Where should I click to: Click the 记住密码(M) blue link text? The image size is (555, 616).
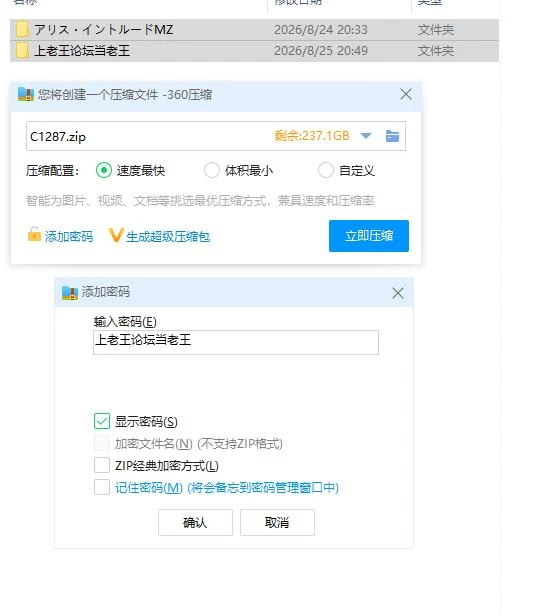pyautogui.click(x=227, y=488)
